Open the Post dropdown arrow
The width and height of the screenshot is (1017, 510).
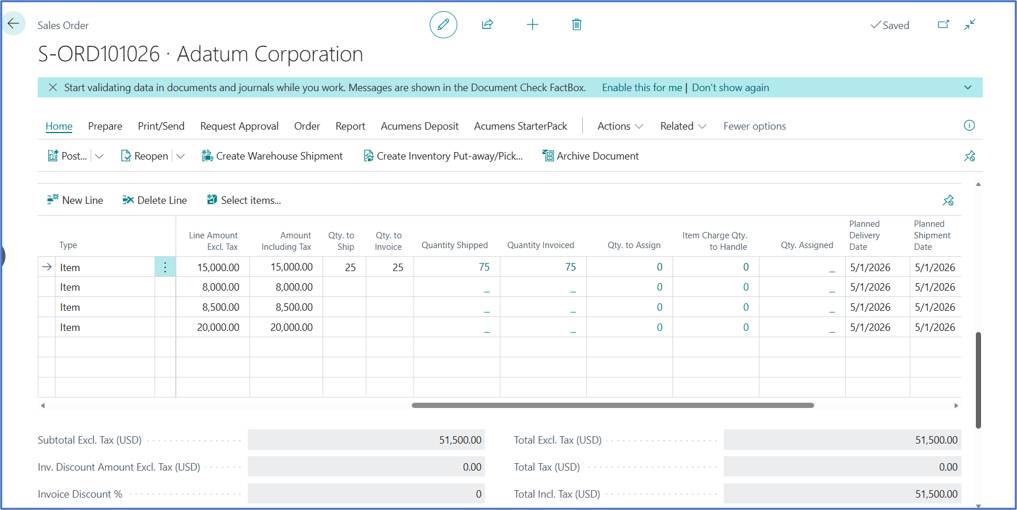pos(99,156)
